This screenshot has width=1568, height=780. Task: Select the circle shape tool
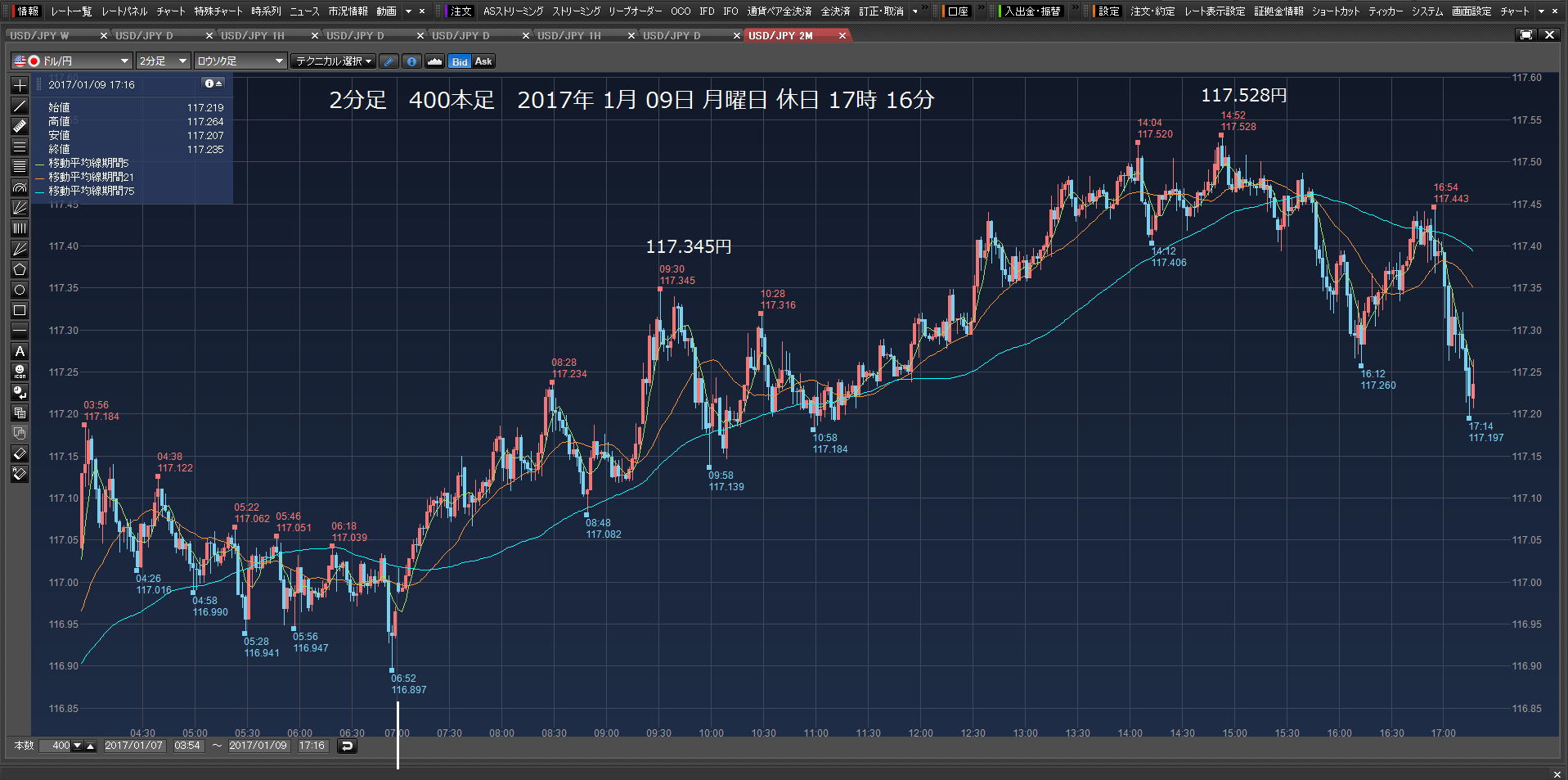(x=20, y=290)
